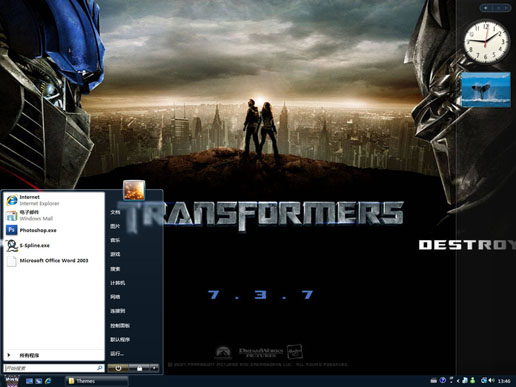Click the Internet Explorer quick launch icon
516x387 pixels.
[x=48, y=381]
